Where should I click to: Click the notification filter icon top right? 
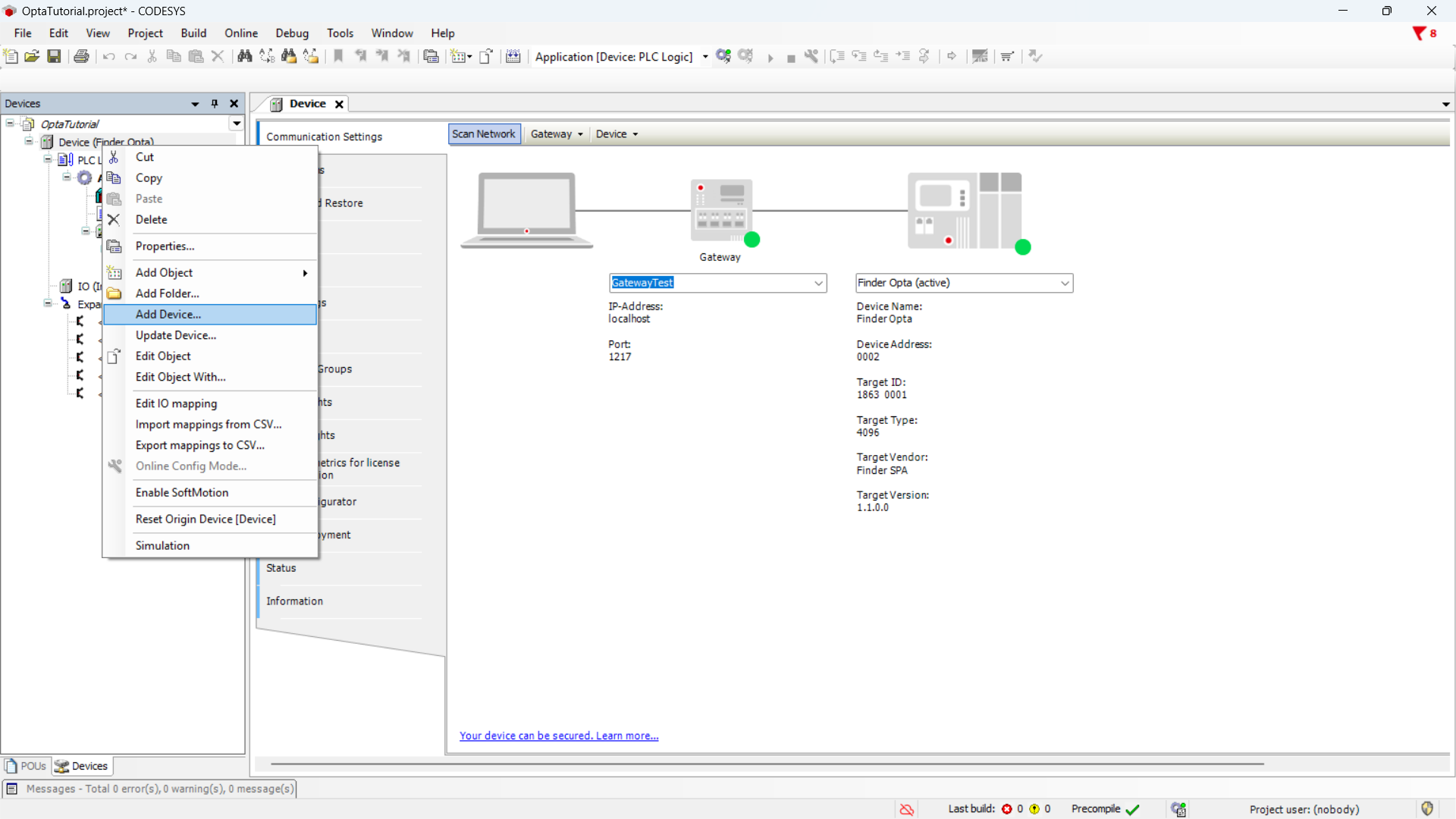(1419, 33)
